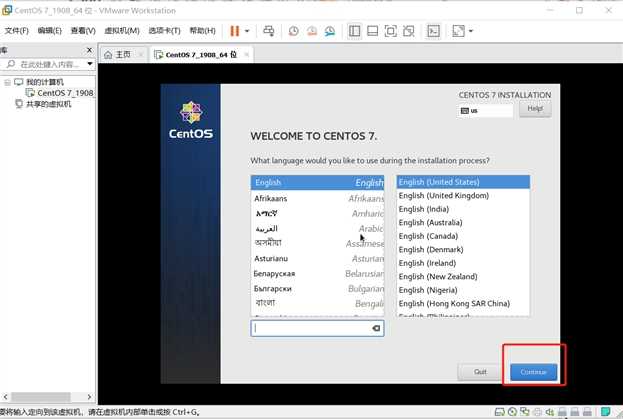623x419 pixels.
Task: Click the stretch guest display icon
Action: 459,31
